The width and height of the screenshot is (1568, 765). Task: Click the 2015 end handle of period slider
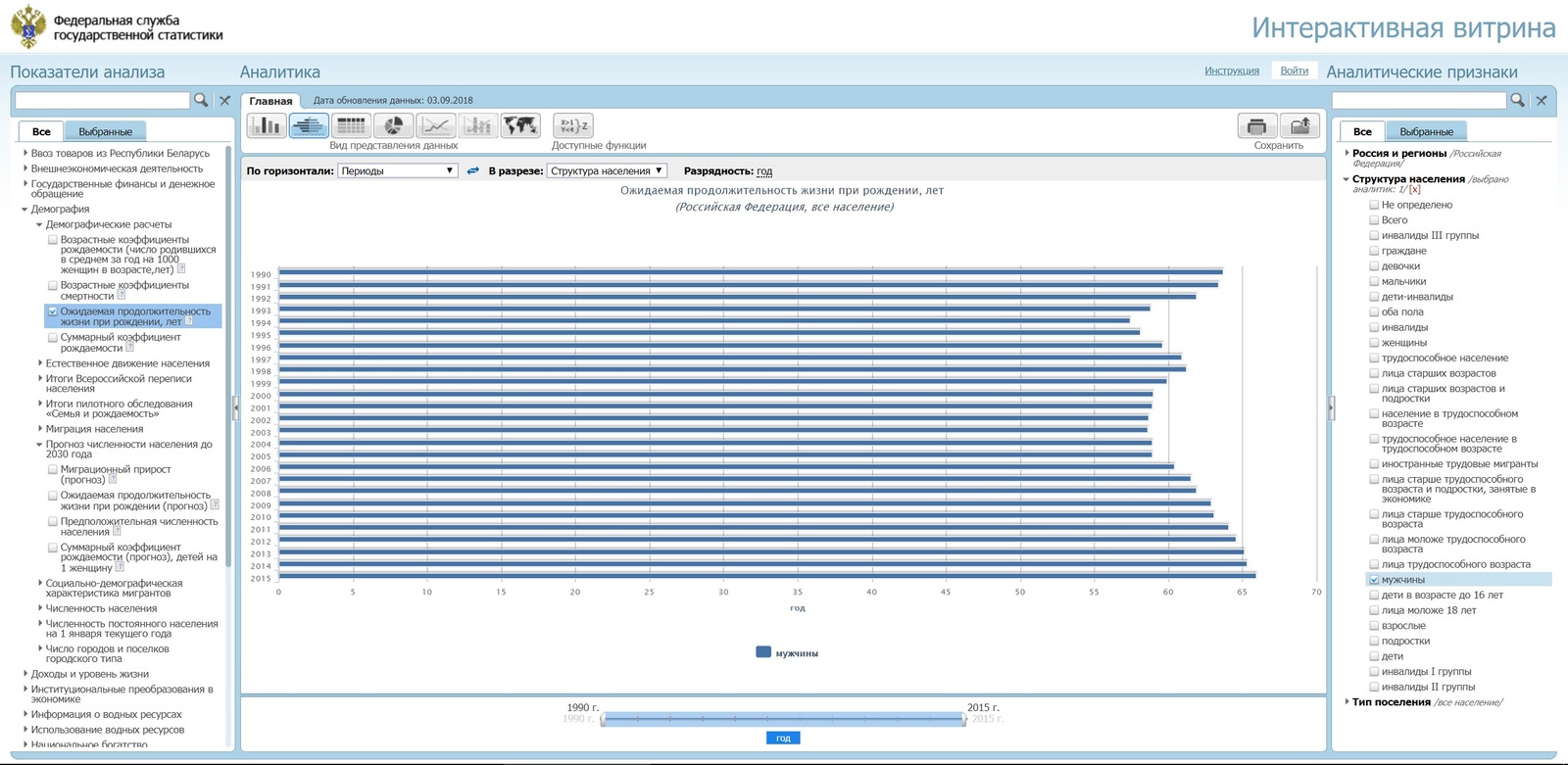tap(965, 719)
